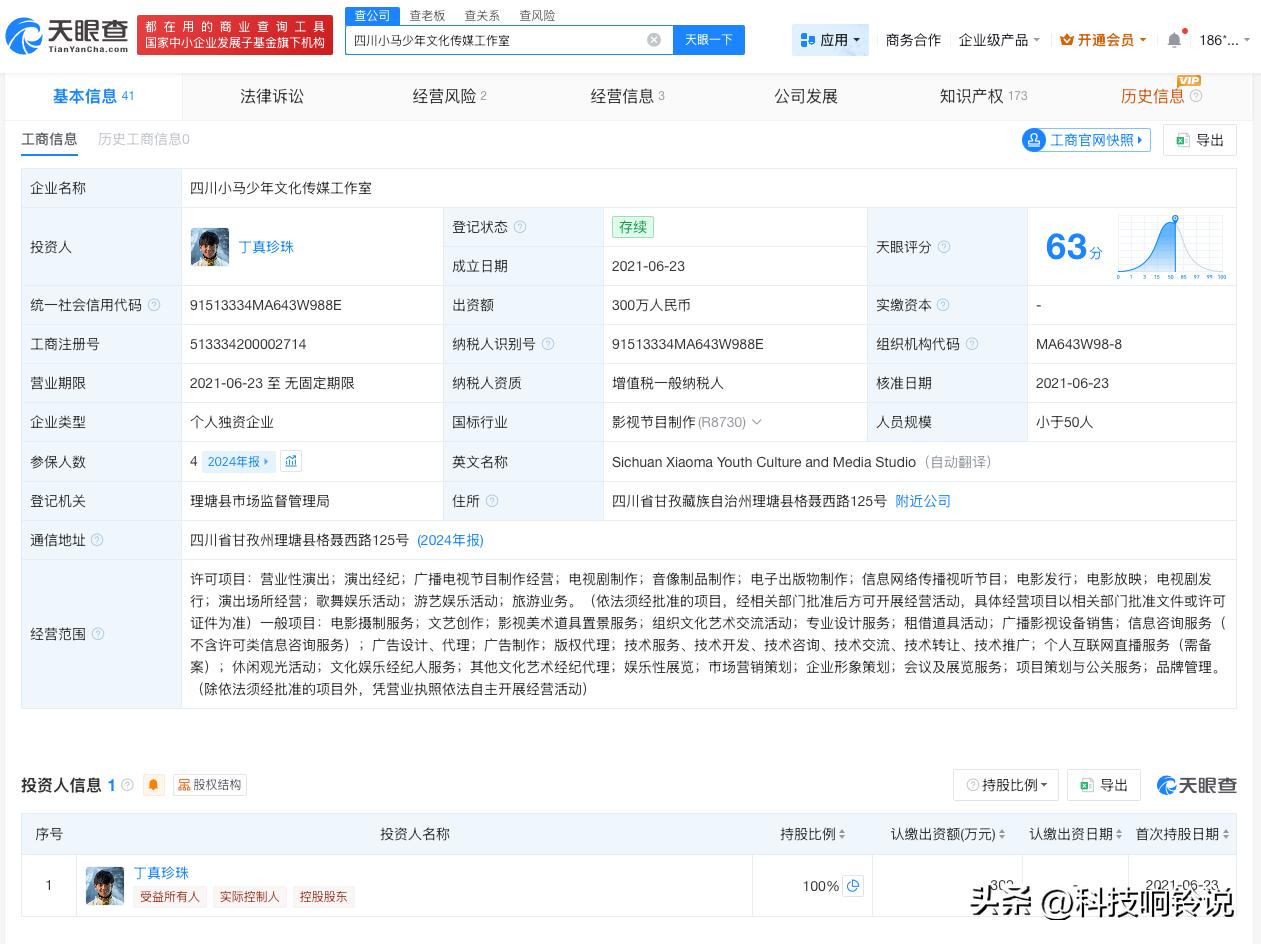Viewport: 1261px width, 944px height.
Task: Open the 历史工商信息 tab
Action: point(143,140)
